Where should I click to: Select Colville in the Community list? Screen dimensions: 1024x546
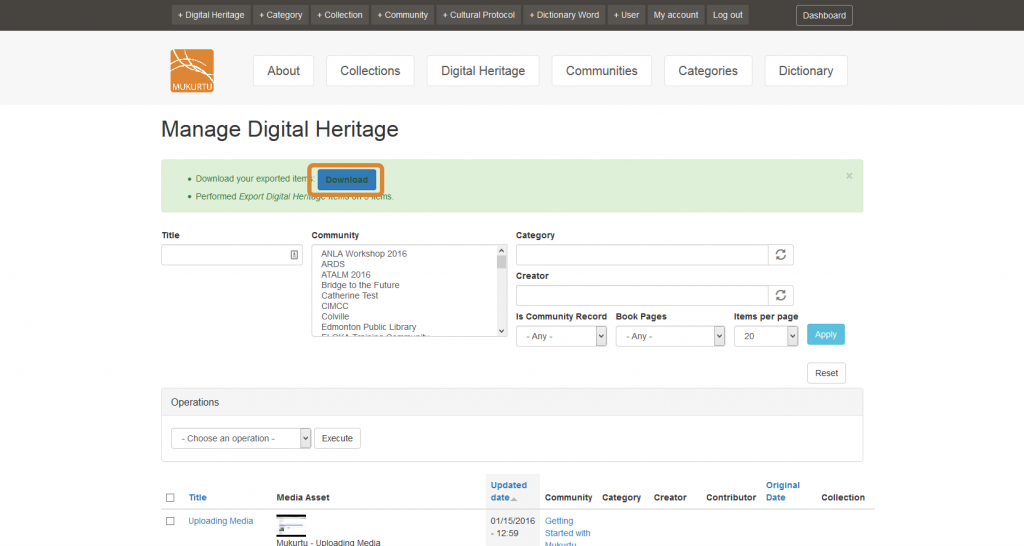(x=335, y=316)
